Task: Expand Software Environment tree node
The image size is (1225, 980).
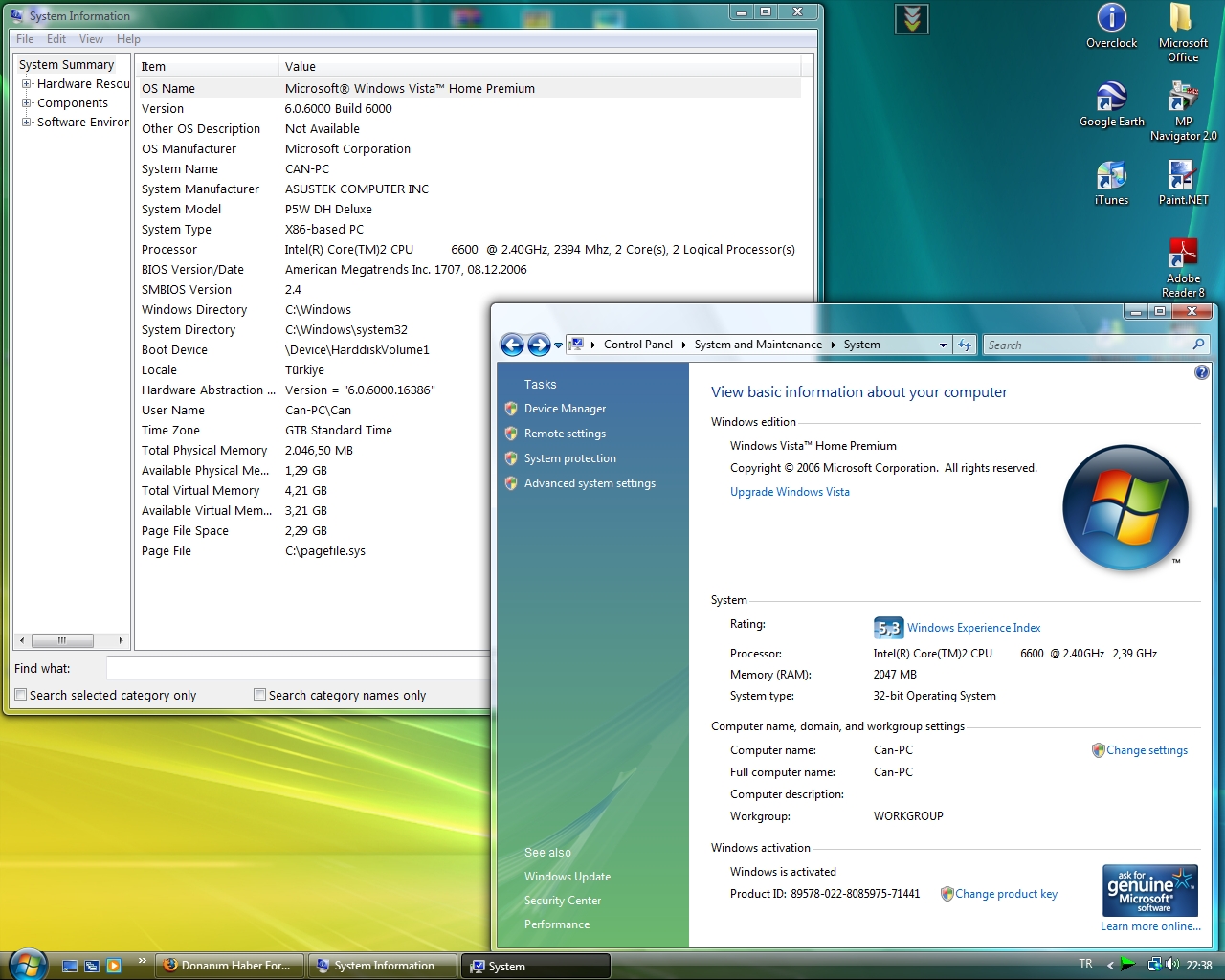Action: click(27, 122)
